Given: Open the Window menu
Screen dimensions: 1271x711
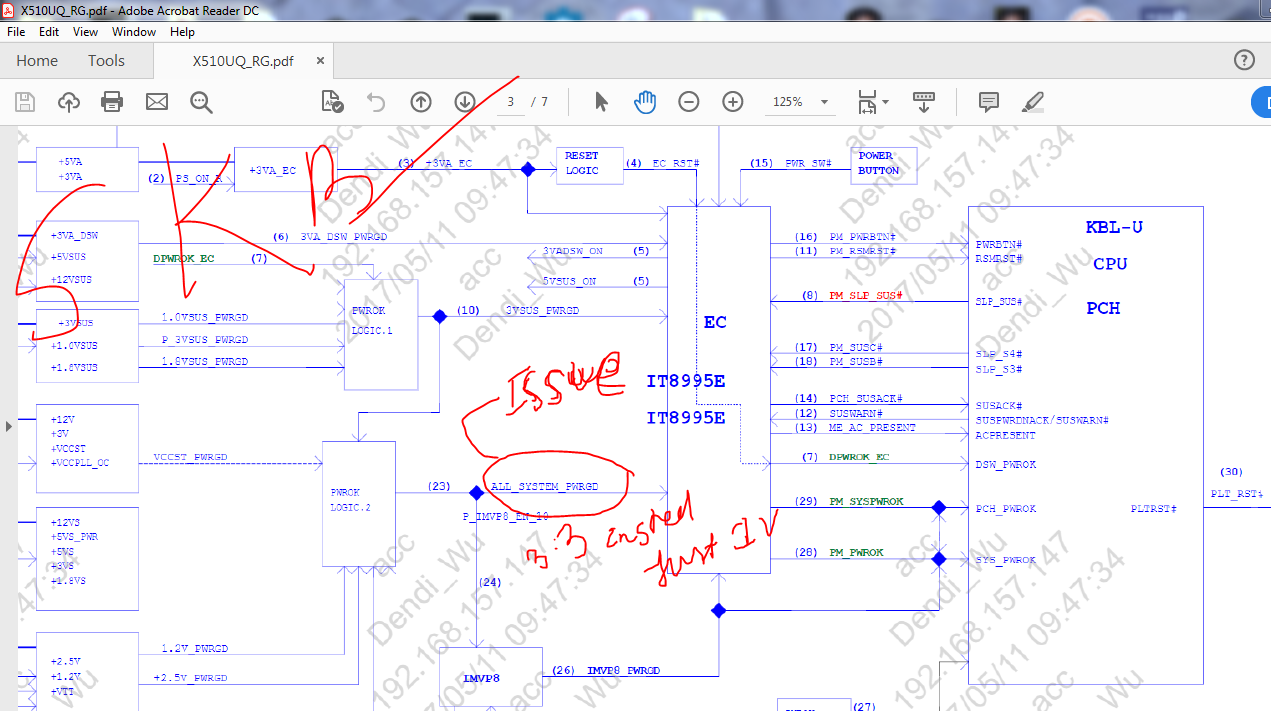Looking at the screenshot, I should 134,32.
